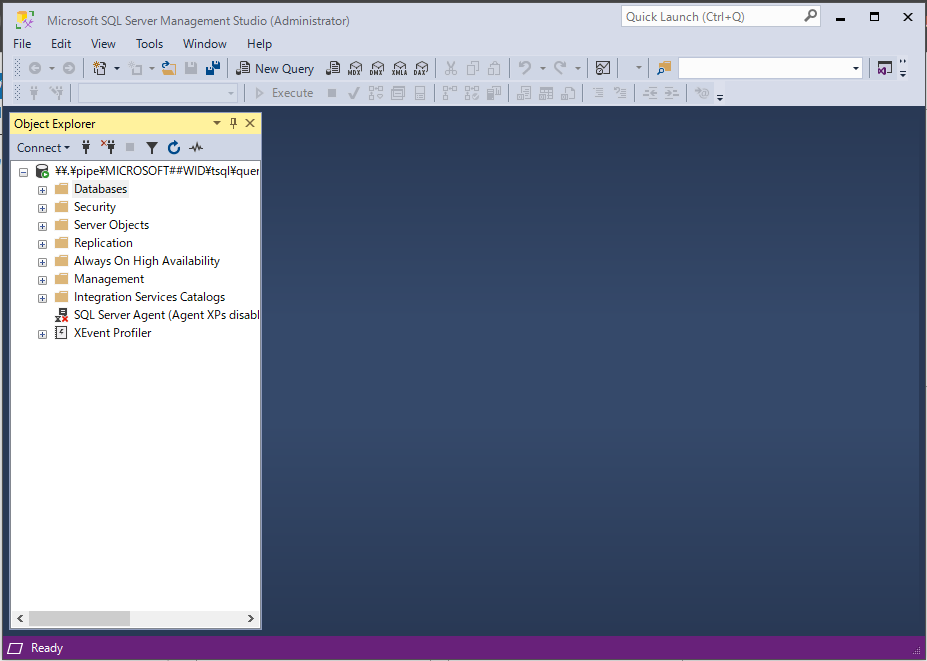Refresh the Object Explorer tree
This screenshot has height=661, width=927.
pyautogui.click(x=173, y=147)
